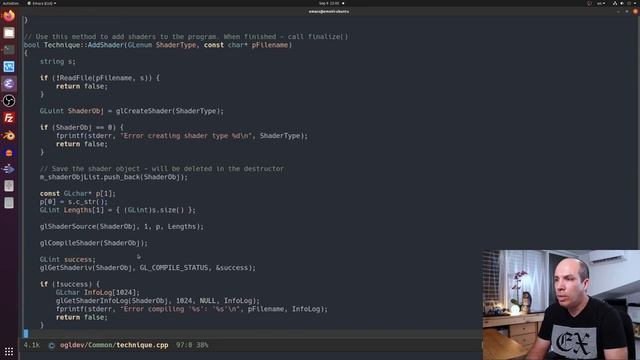Click the 38% scroll percentage in the modeline
The width and height of the screenshot is (640, 360).
tap(202, 345)
